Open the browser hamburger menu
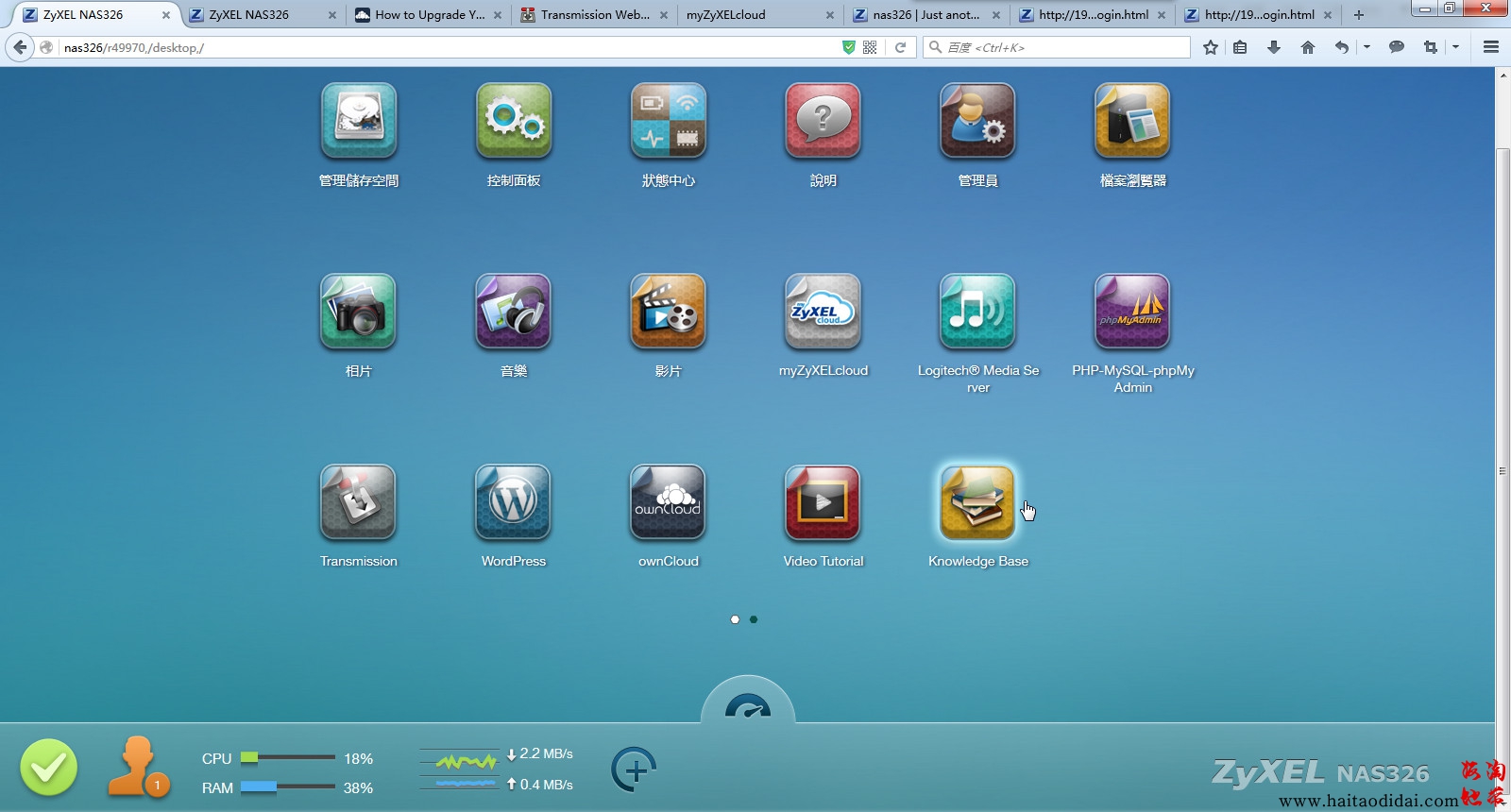Screen dimensions: 1511x812 click(x=1491, y=47)
